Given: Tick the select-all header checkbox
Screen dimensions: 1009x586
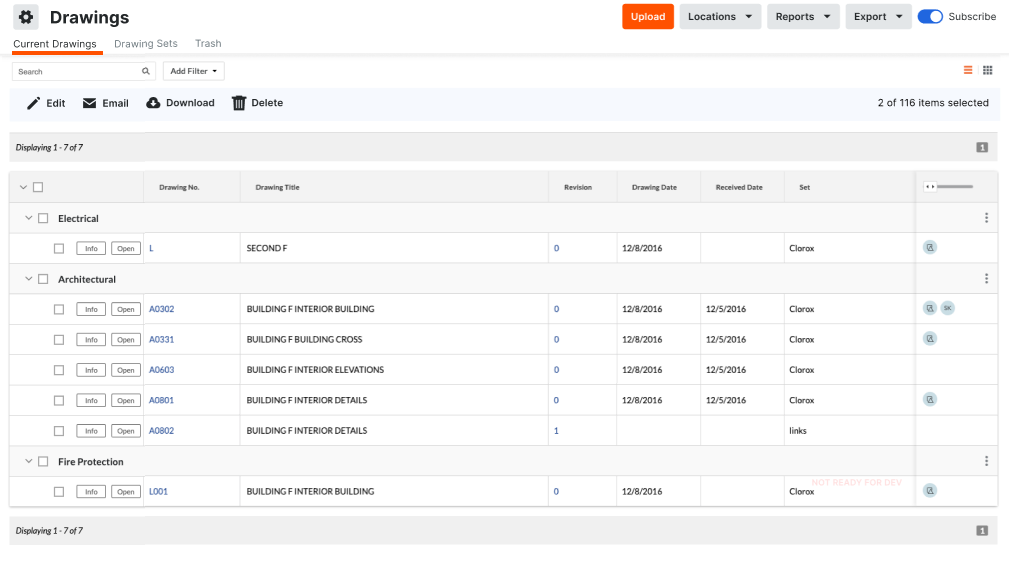Looking at the screenshot, I should (38, 187).
